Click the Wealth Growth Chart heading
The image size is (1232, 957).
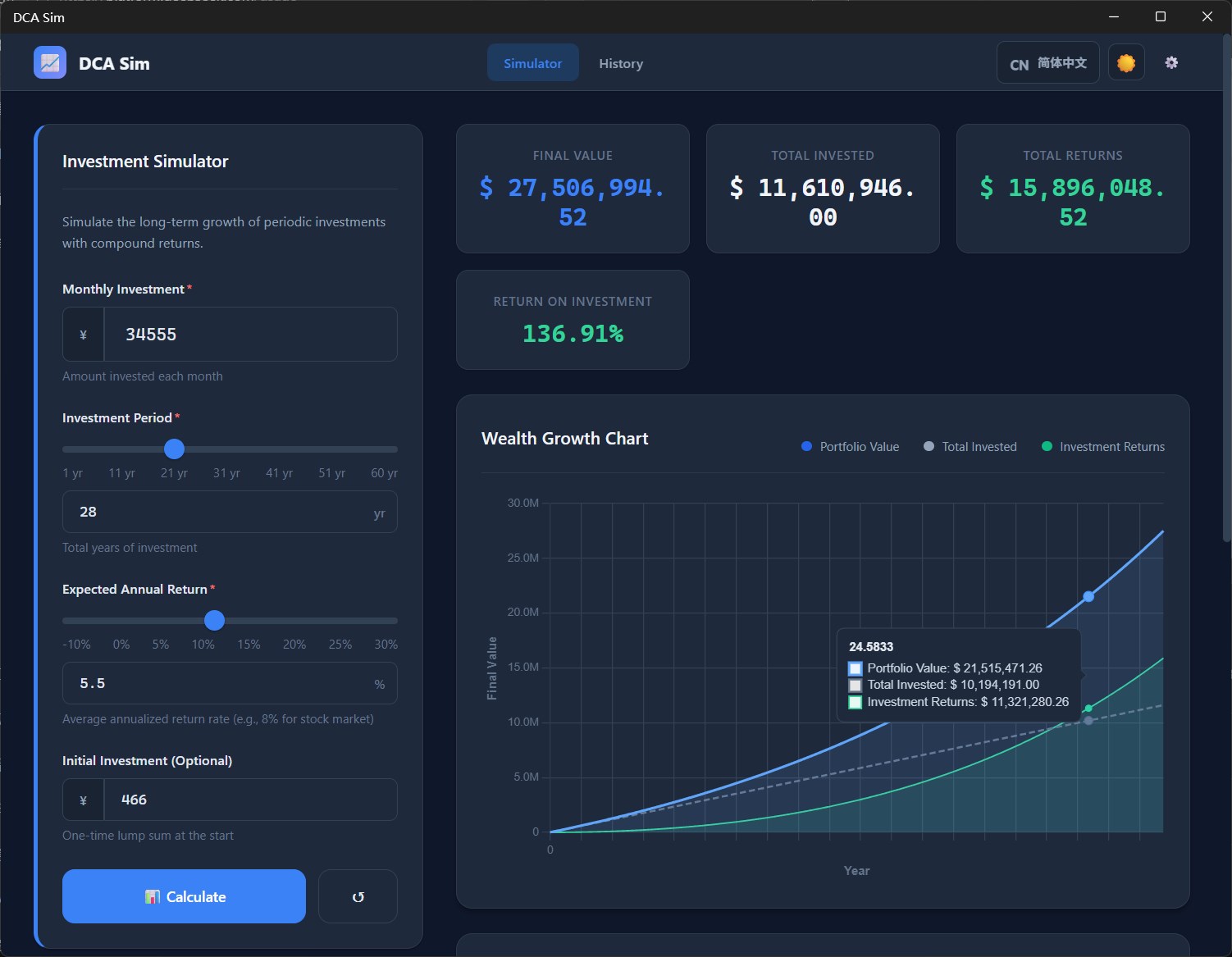click(x=565, y=439)
